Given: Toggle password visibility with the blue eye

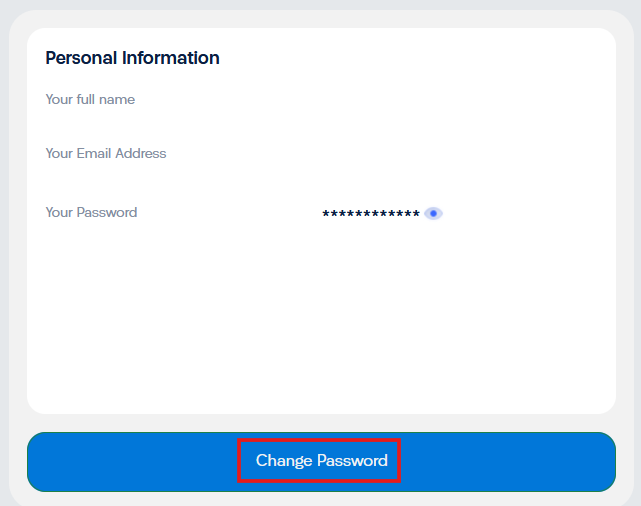Looking at the screenshot, I should click(x=433, y=213).
